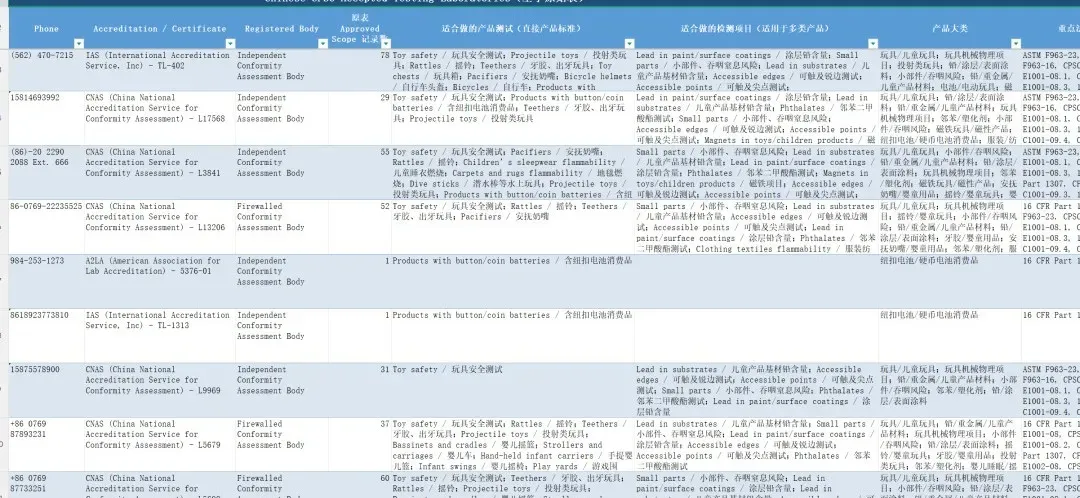The height and width of the screenshot is (498, 1080).
Task: Select the approved scope count 37
Action: click(x=360, y=444)
